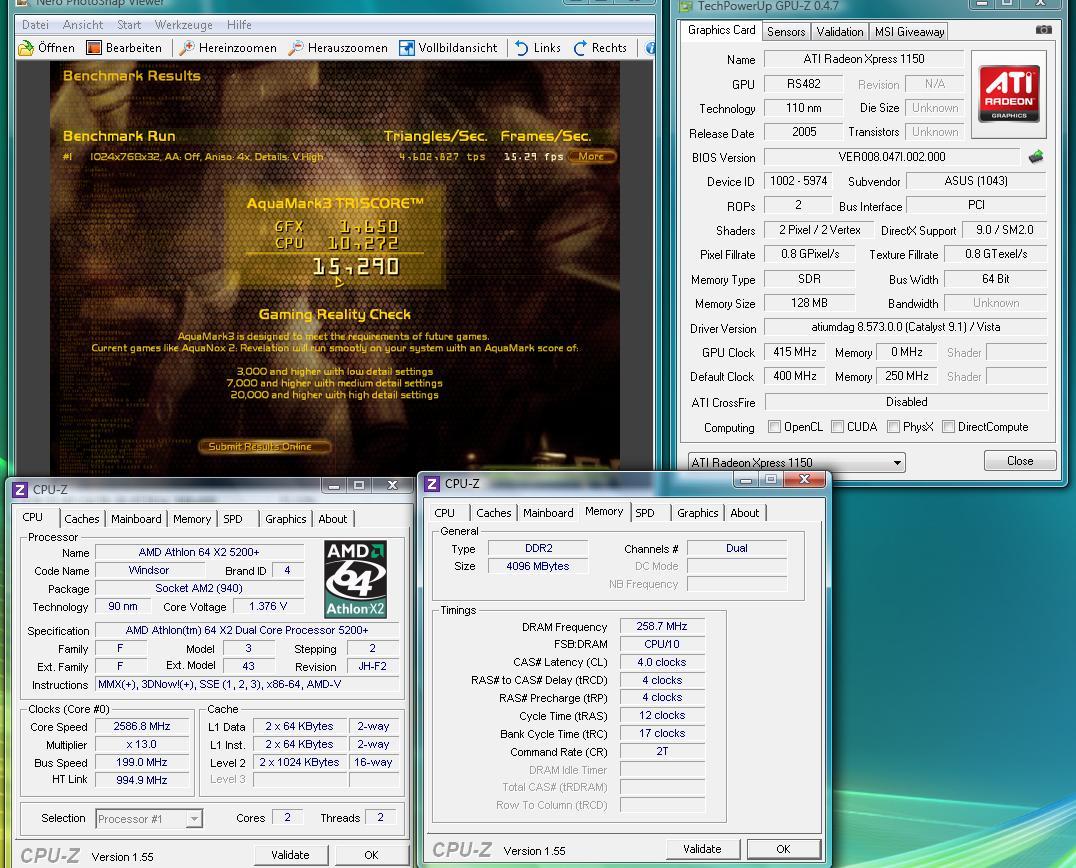The width and height of the screenshot is (1076, 868).
Task: Enable the OpenCL checkbox
Action: tap(774, 427)
